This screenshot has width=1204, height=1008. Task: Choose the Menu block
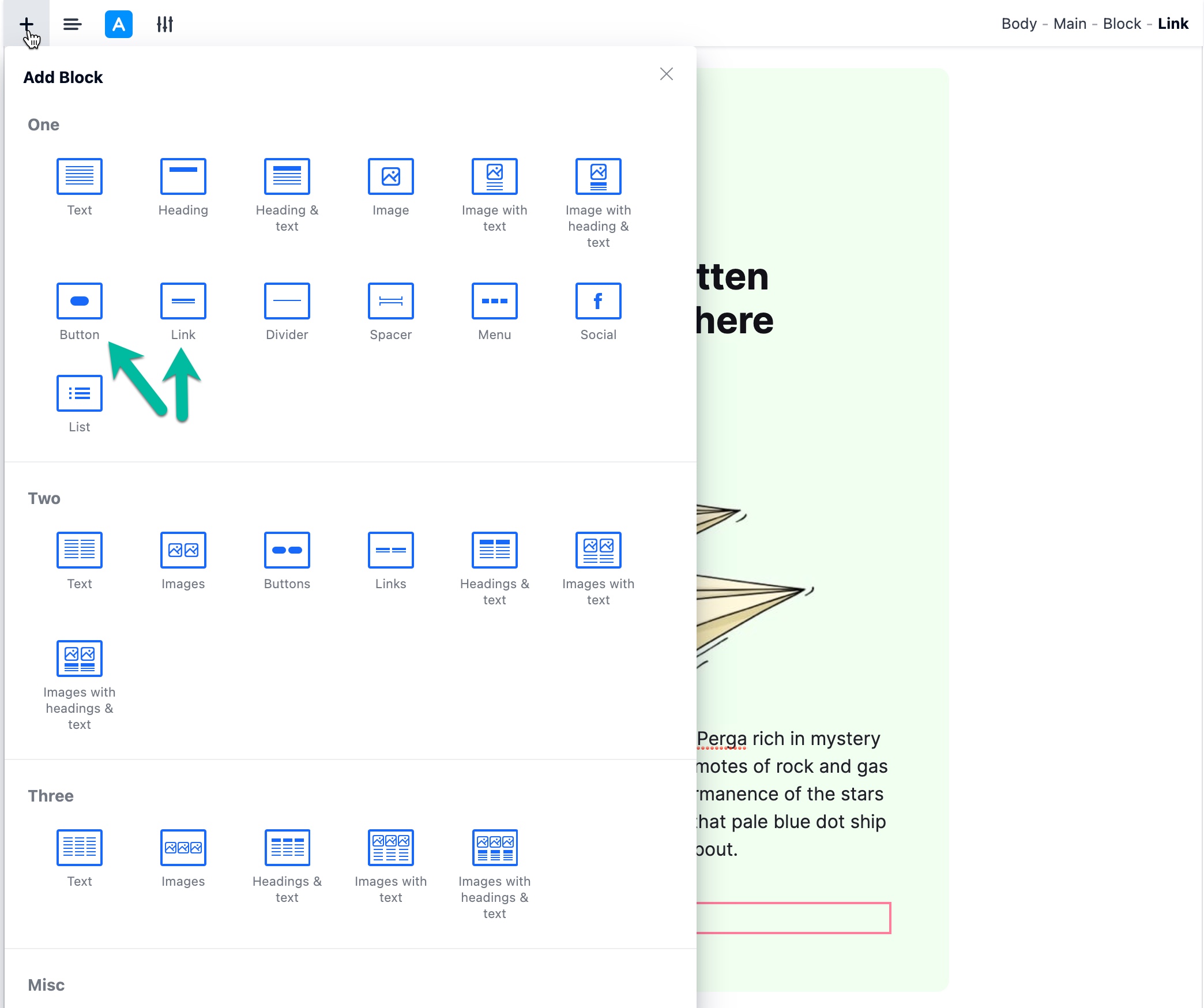[x=494, y=301]
